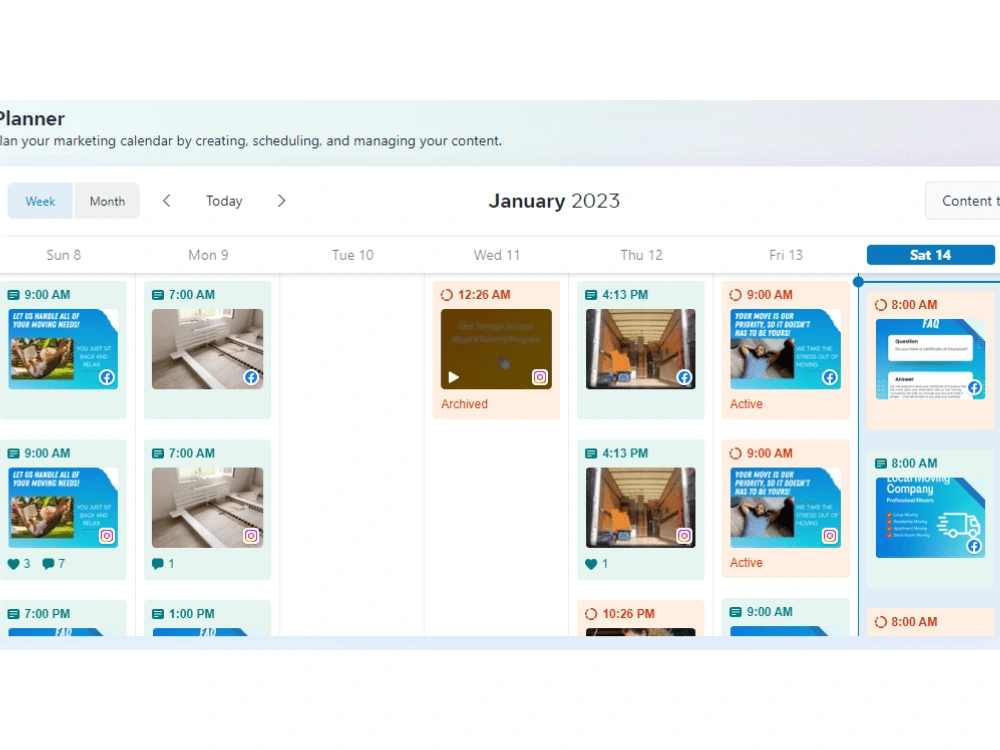The height and width of the screenshot is (750, 1000).
Task: Click Instagram icon on Wednesday 12:26 AM video
Action: (540, 378)
